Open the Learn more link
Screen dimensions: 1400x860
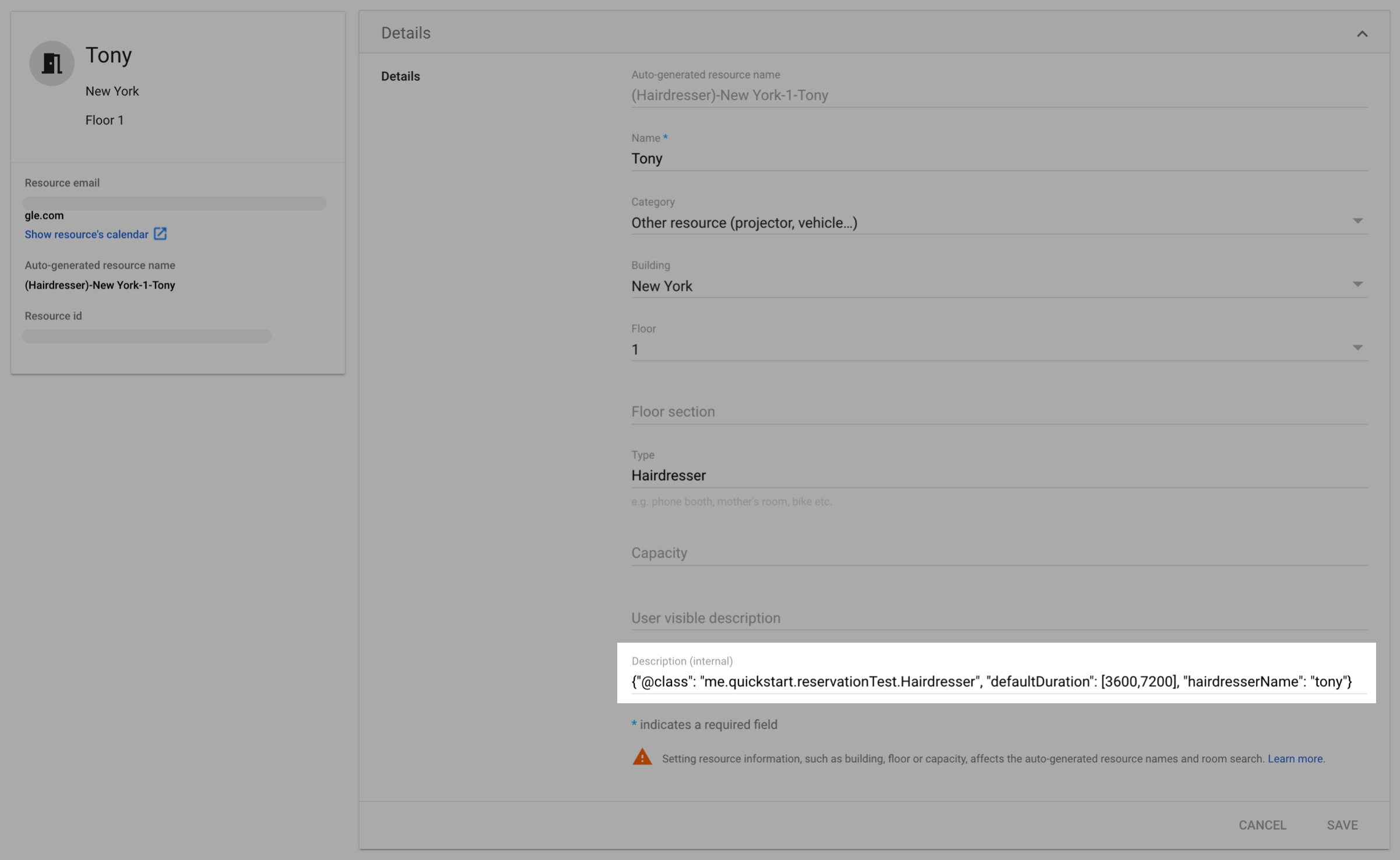[1296, 759]
